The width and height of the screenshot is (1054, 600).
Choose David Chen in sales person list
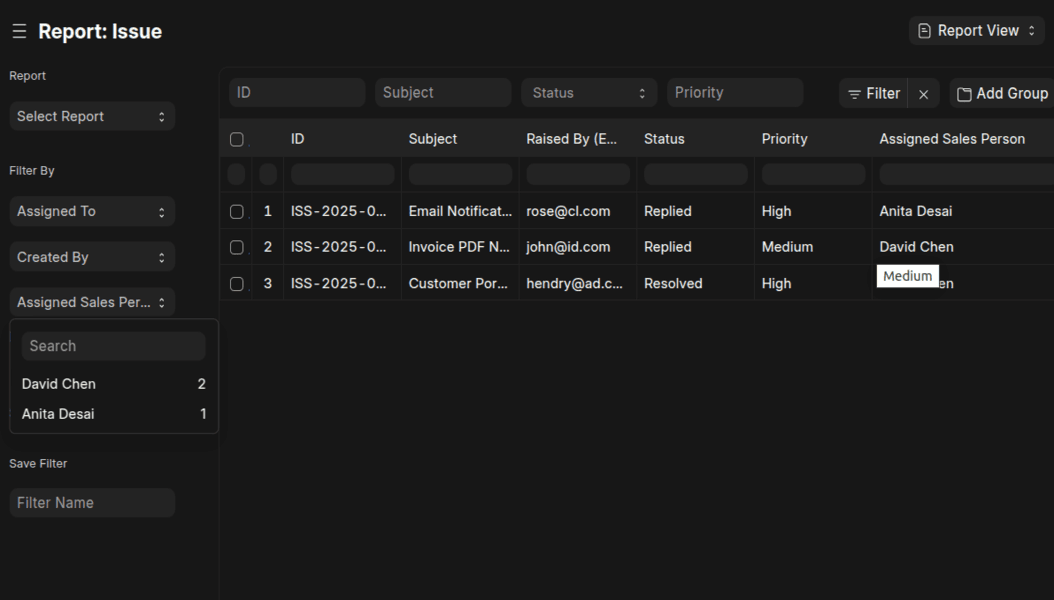[x=114, y=384]
